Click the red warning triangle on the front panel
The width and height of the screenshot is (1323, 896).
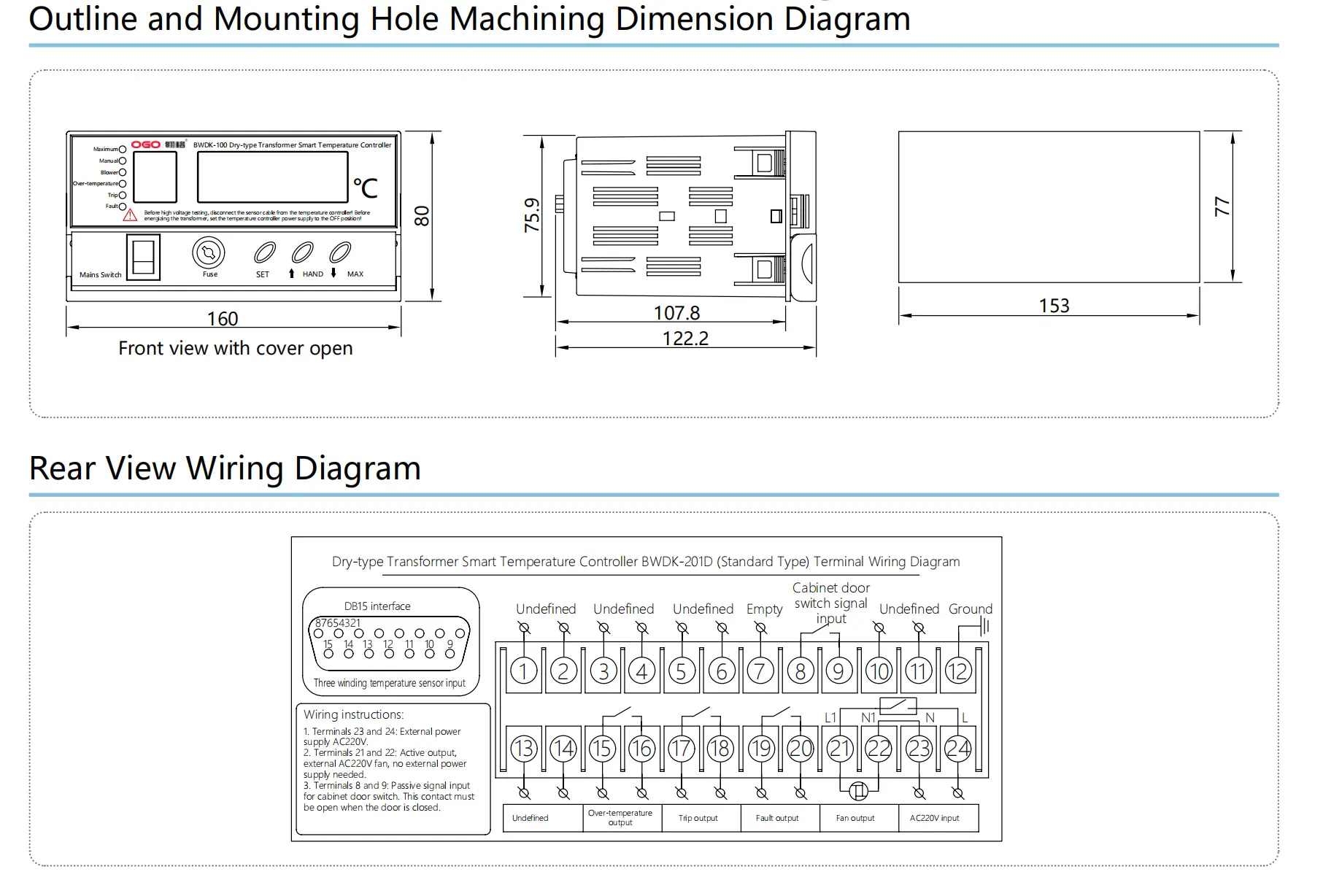tap(130, 215)
